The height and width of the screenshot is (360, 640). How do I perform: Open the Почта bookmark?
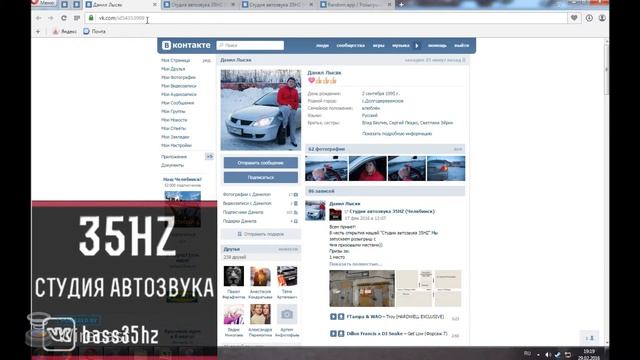pos(95,31)
